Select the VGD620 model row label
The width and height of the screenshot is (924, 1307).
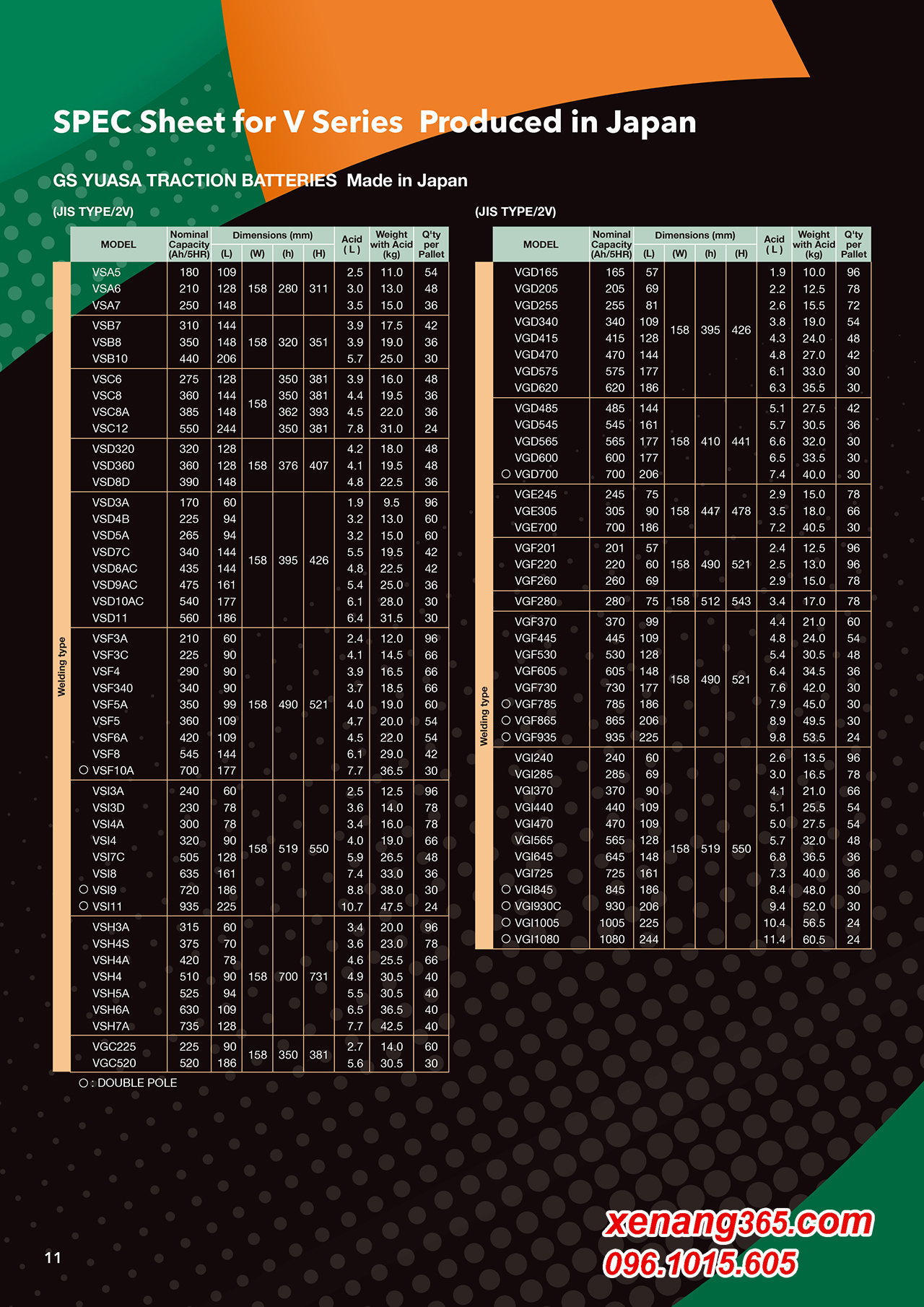(536, 388)
